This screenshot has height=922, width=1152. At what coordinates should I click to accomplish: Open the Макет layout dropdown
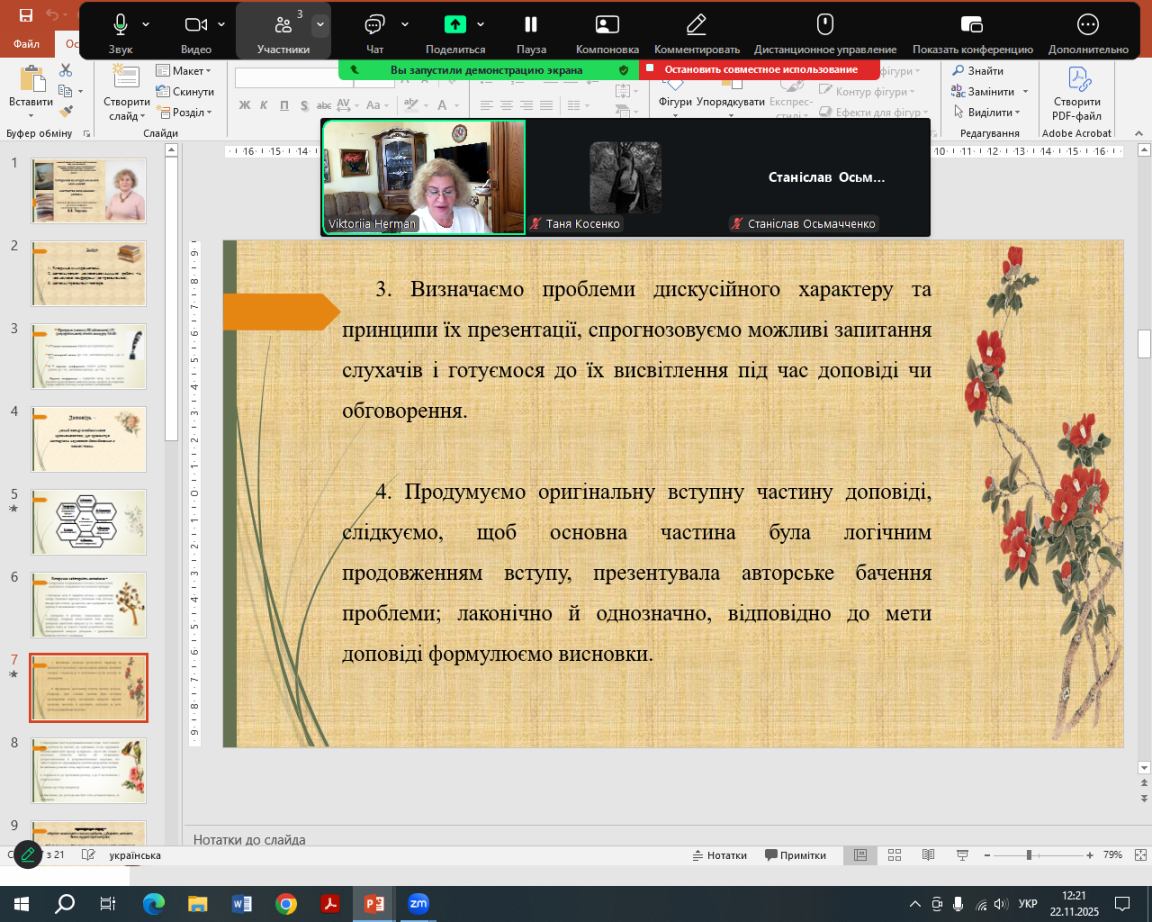pos(184,71)
